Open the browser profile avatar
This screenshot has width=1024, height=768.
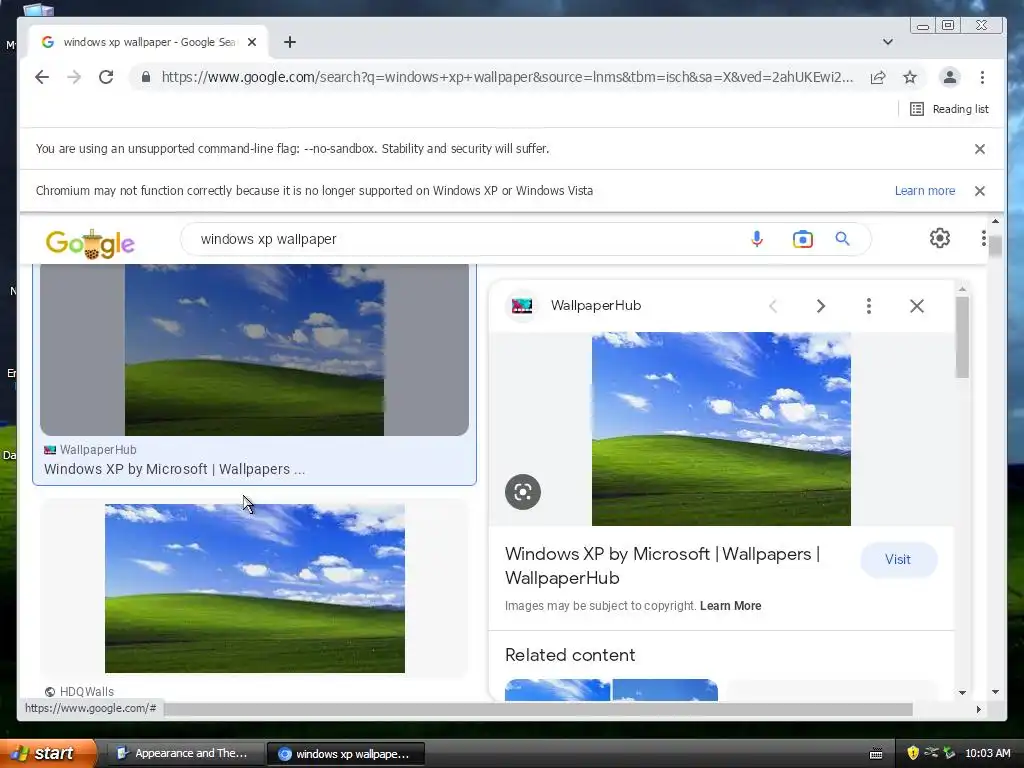click(x=950, y=77)
